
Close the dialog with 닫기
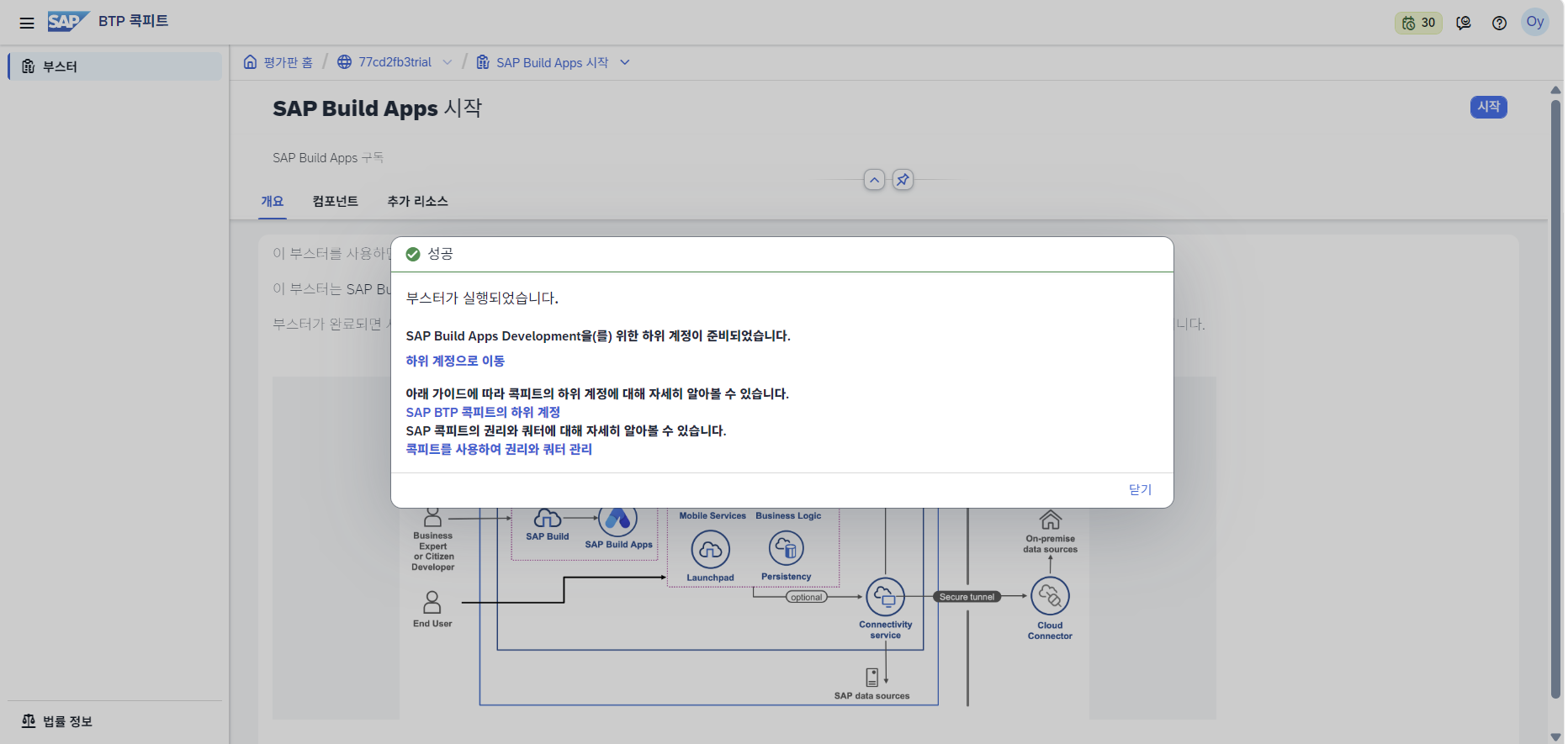coord(1140,489)
